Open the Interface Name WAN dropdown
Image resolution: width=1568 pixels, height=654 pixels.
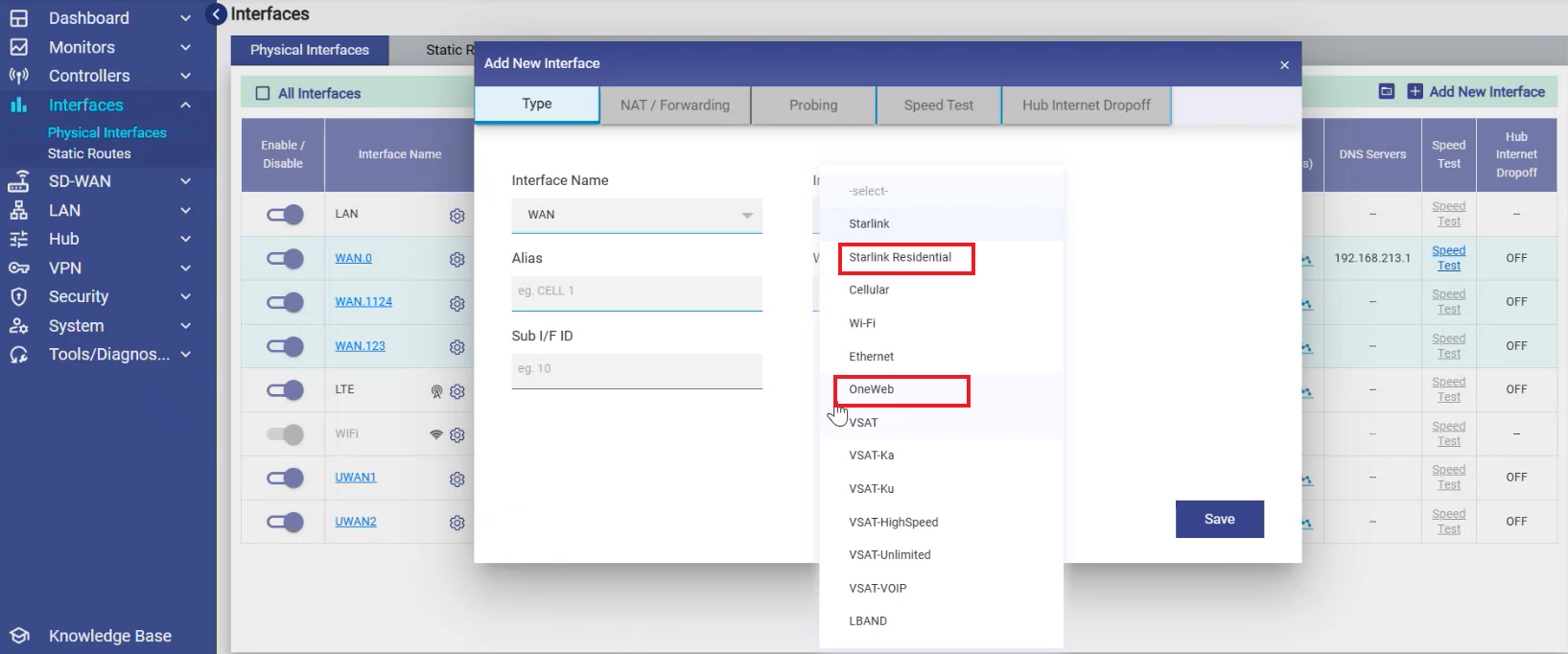pyautogui.click(x=637, y=215)
